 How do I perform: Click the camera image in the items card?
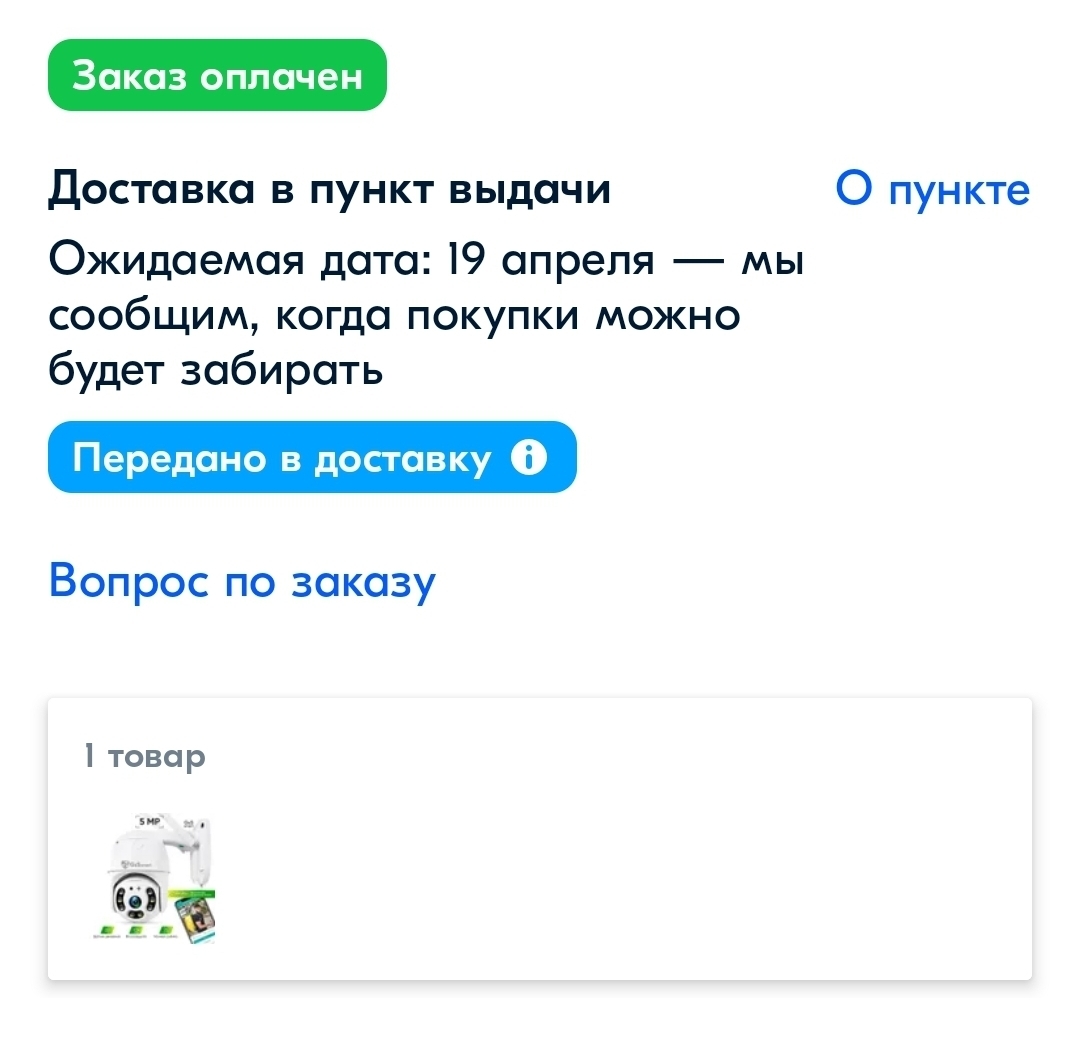coord(155,878)
